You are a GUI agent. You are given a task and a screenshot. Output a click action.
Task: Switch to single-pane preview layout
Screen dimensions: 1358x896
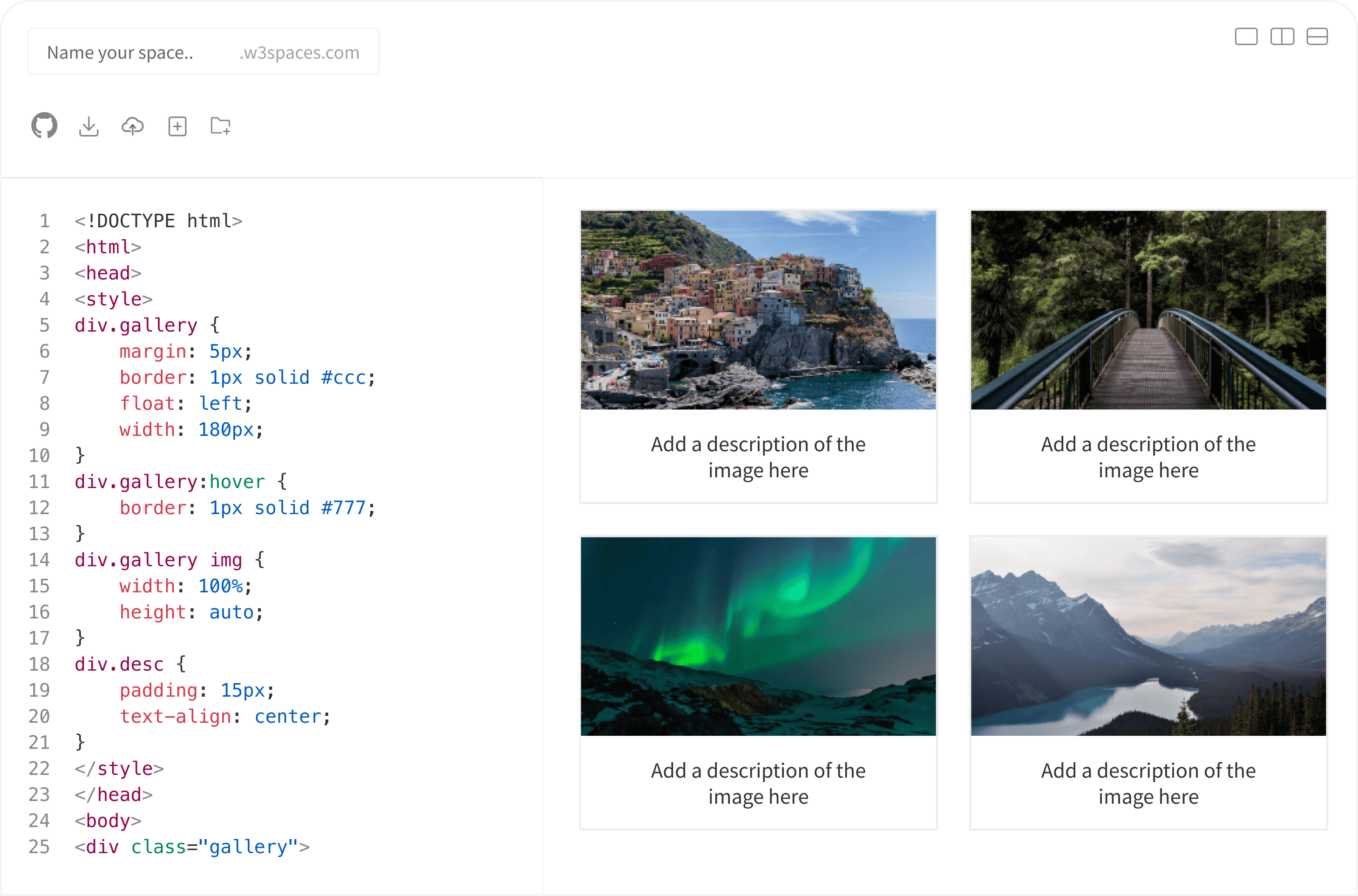[1246, 36]
